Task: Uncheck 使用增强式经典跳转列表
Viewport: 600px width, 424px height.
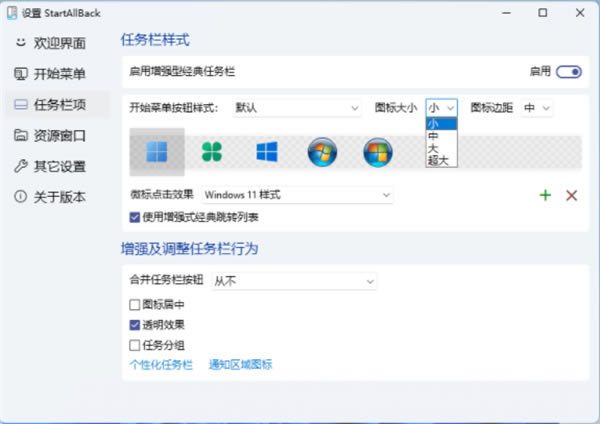Action: click(135, 217)
